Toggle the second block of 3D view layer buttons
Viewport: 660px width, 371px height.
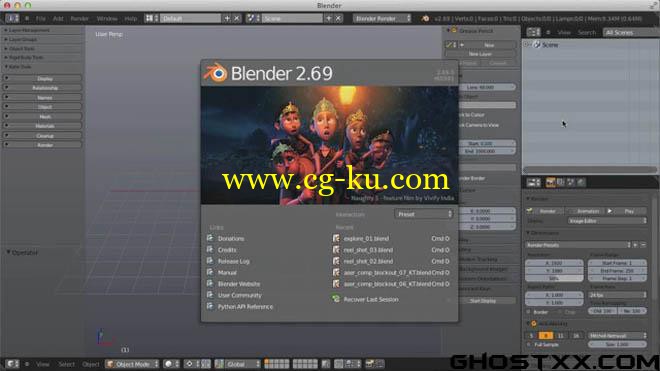point(305,364)
